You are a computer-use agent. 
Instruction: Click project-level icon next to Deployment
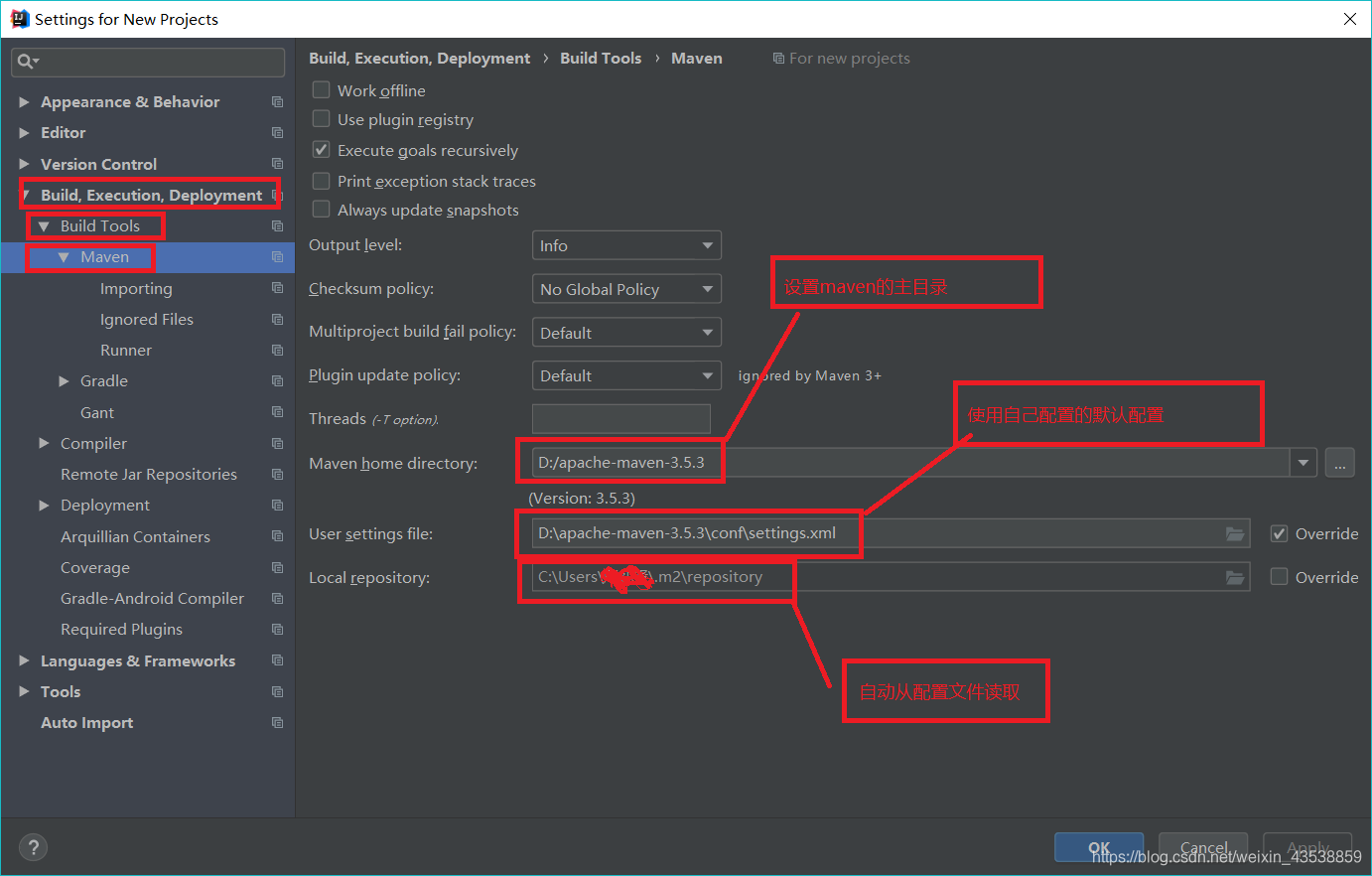(x=277, y=506)
